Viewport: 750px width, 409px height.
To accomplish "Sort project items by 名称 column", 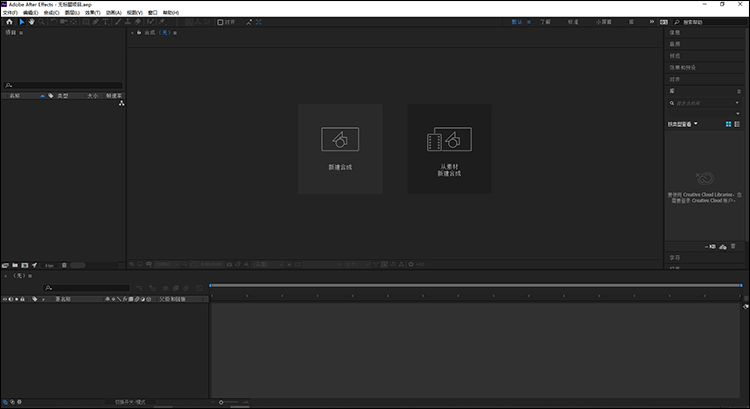I will pyautogui.click(x=15, y=96).
